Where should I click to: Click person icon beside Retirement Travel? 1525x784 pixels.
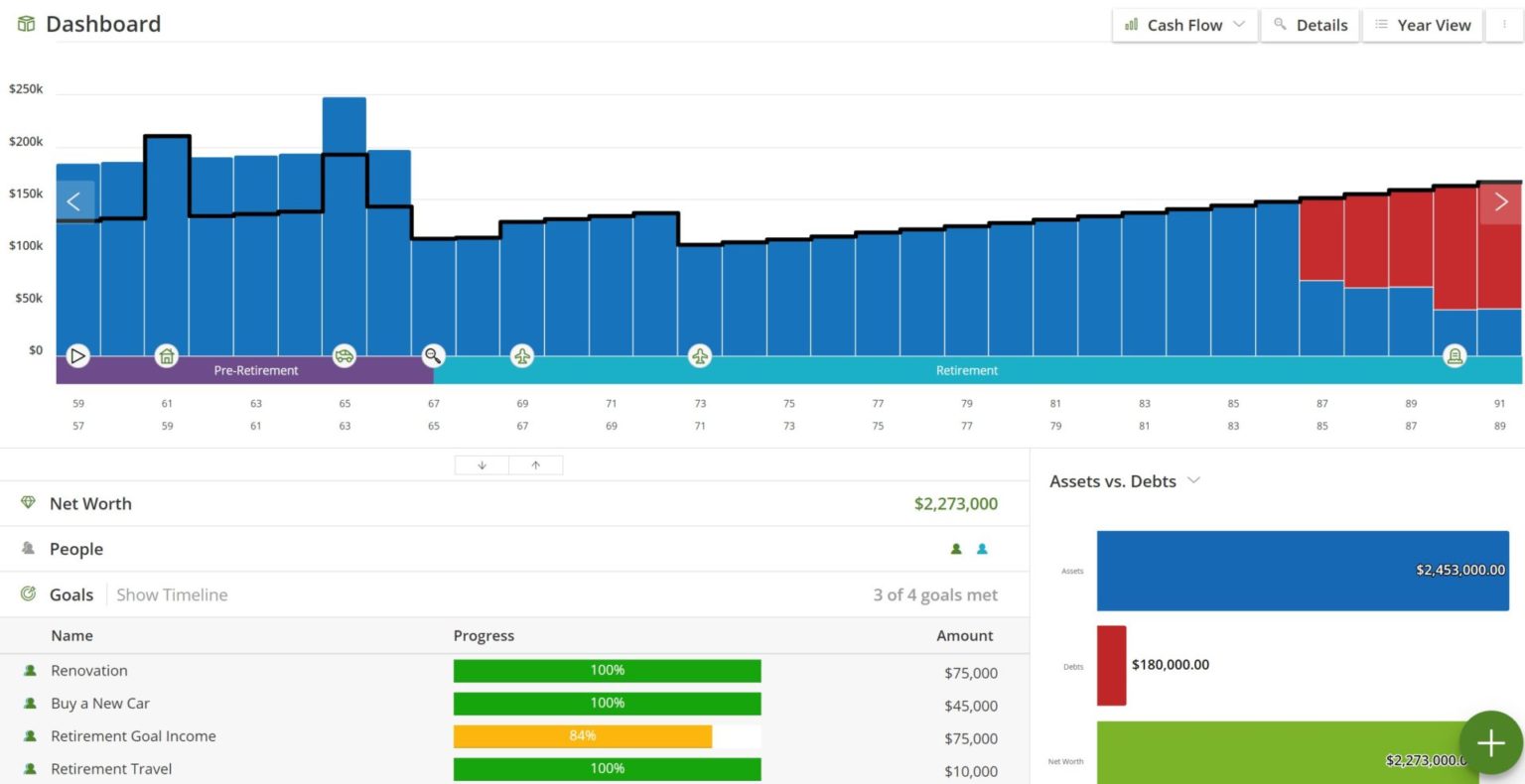30,769
